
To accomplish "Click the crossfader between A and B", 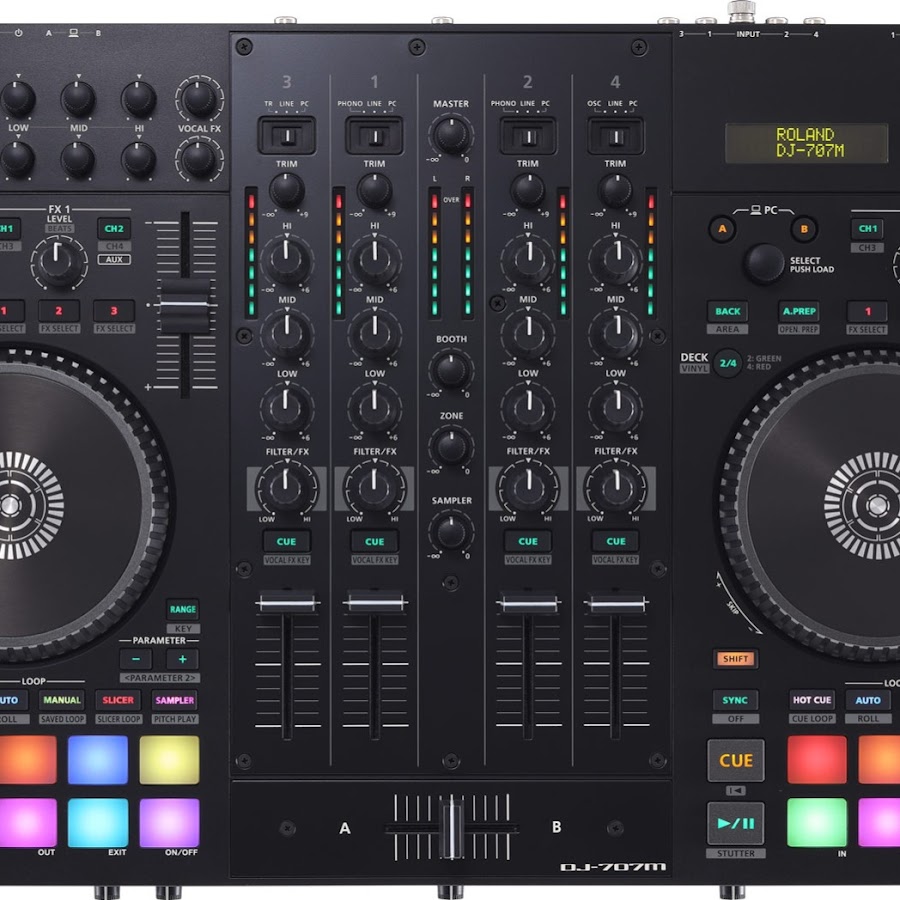I will [452, 827].
